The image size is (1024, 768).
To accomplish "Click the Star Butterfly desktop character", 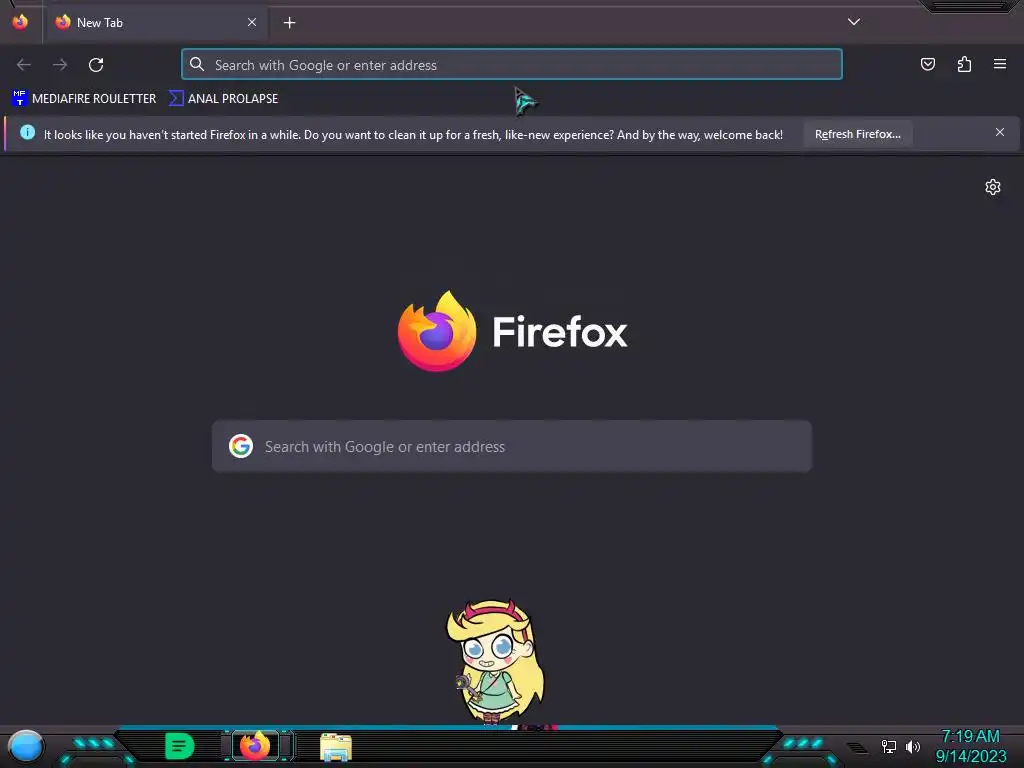I will (x=496, y=661).
